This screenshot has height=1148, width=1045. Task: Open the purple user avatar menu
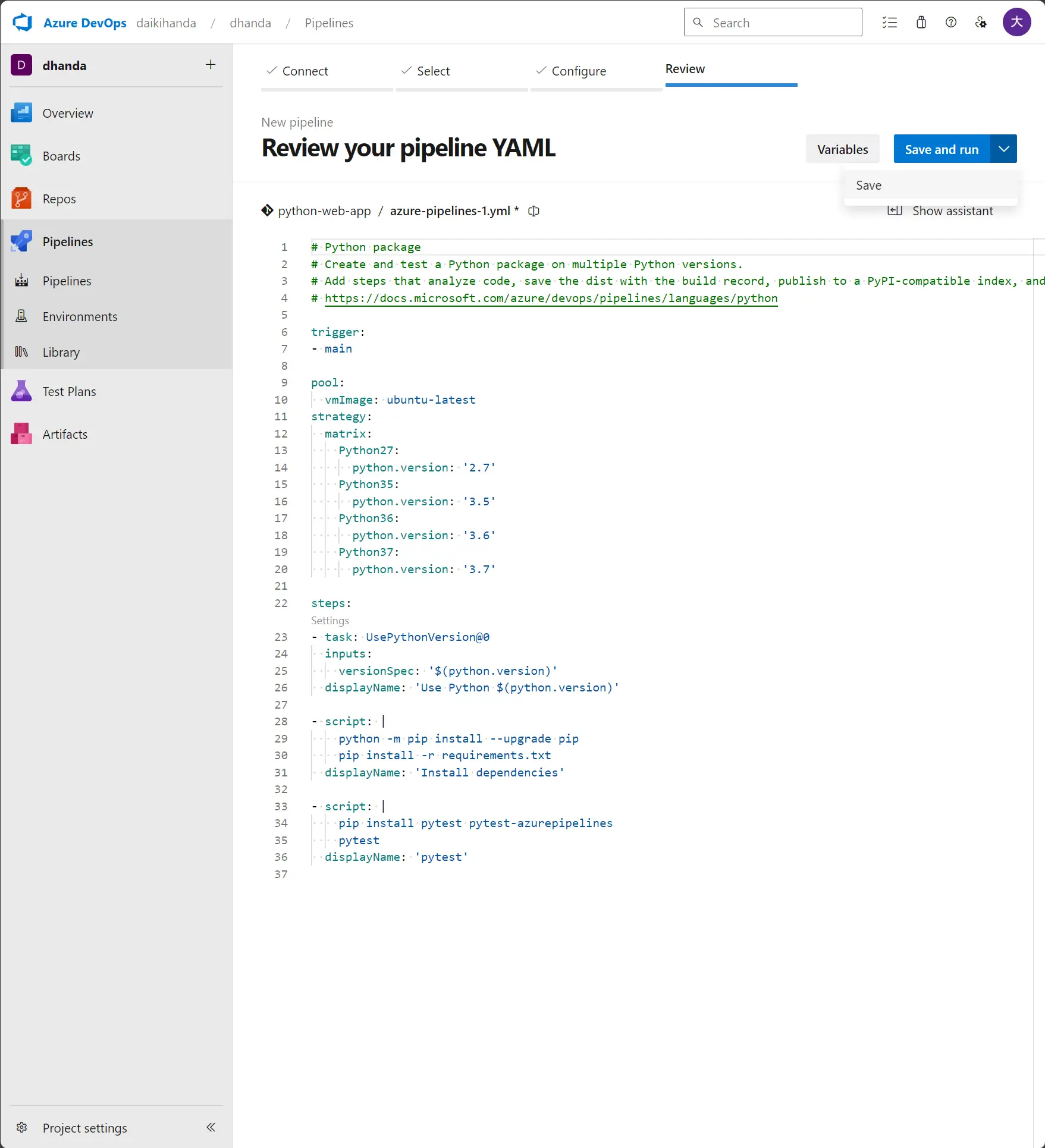1016,23
